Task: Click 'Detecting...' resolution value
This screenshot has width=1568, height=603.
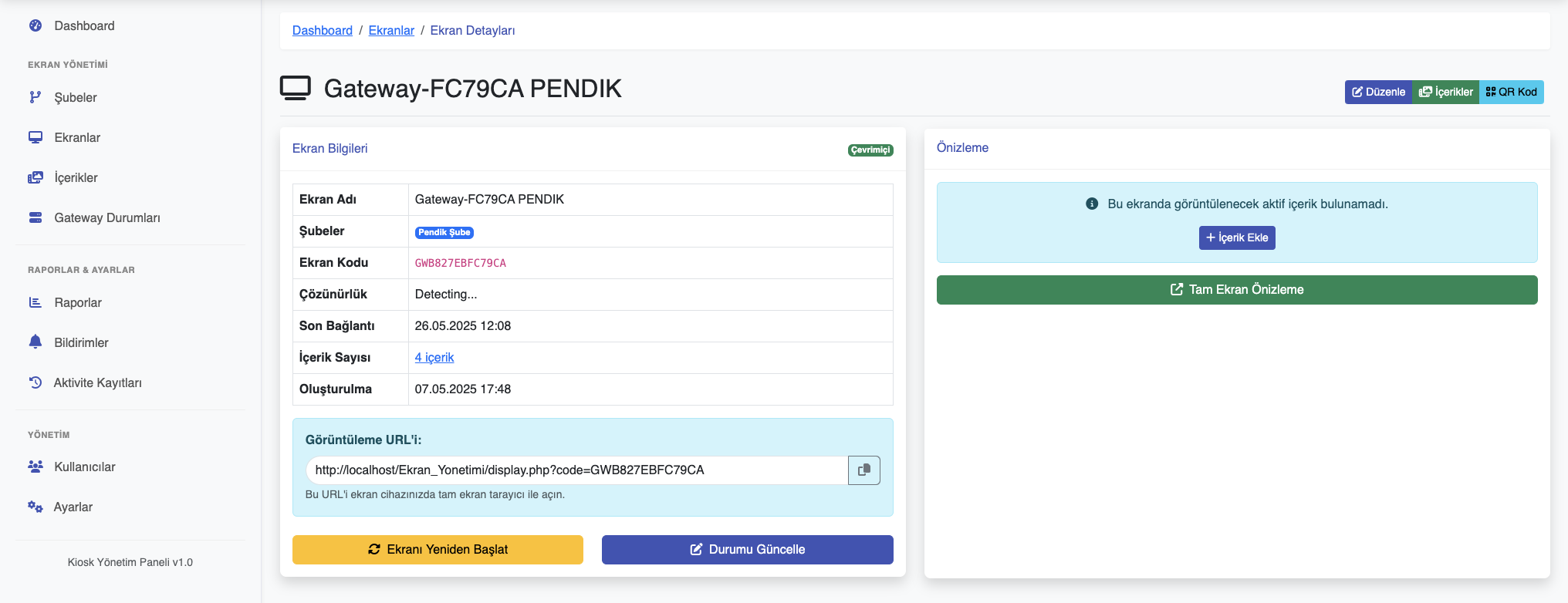Action: pos(446,294)
